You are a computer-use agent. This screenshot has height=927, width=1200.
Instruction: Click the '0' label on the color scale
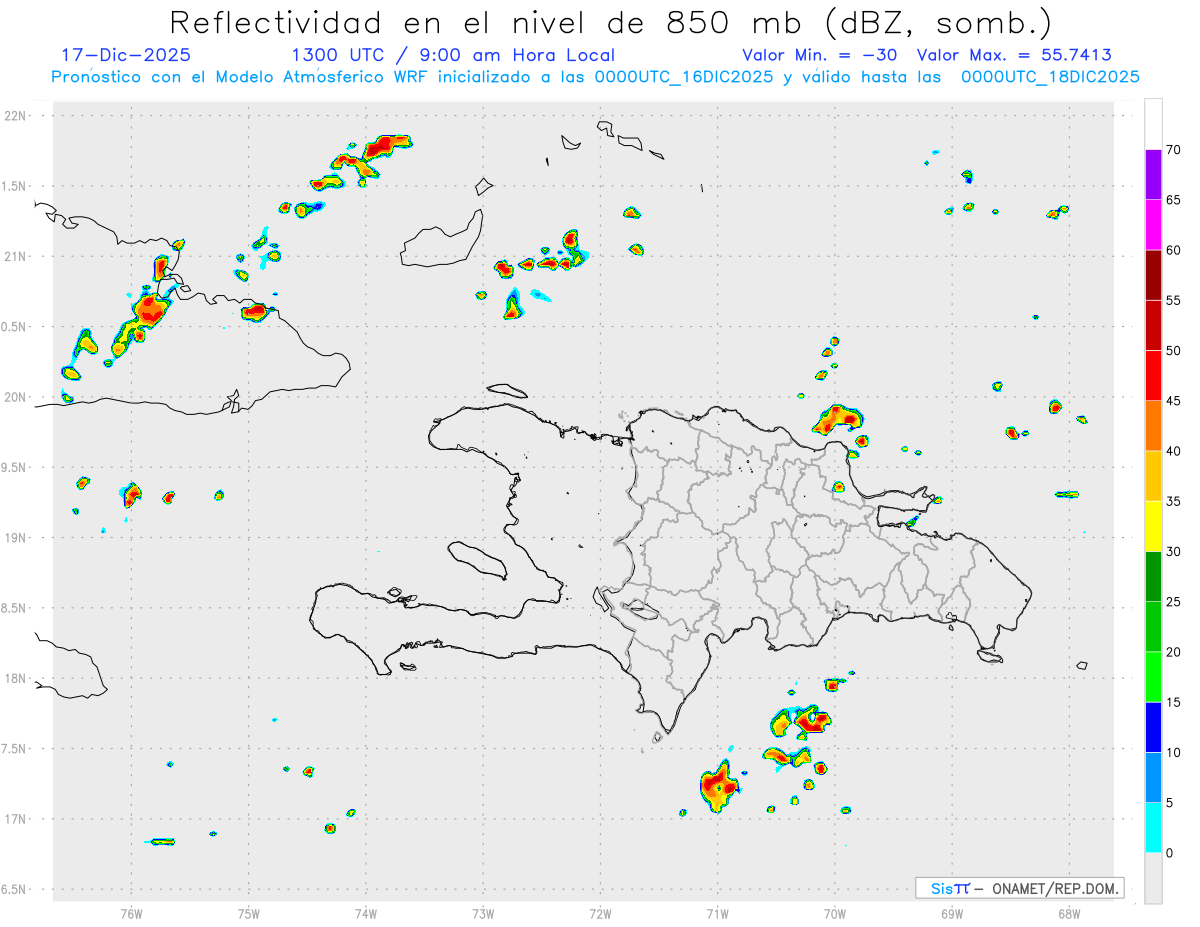[1170, 853]
